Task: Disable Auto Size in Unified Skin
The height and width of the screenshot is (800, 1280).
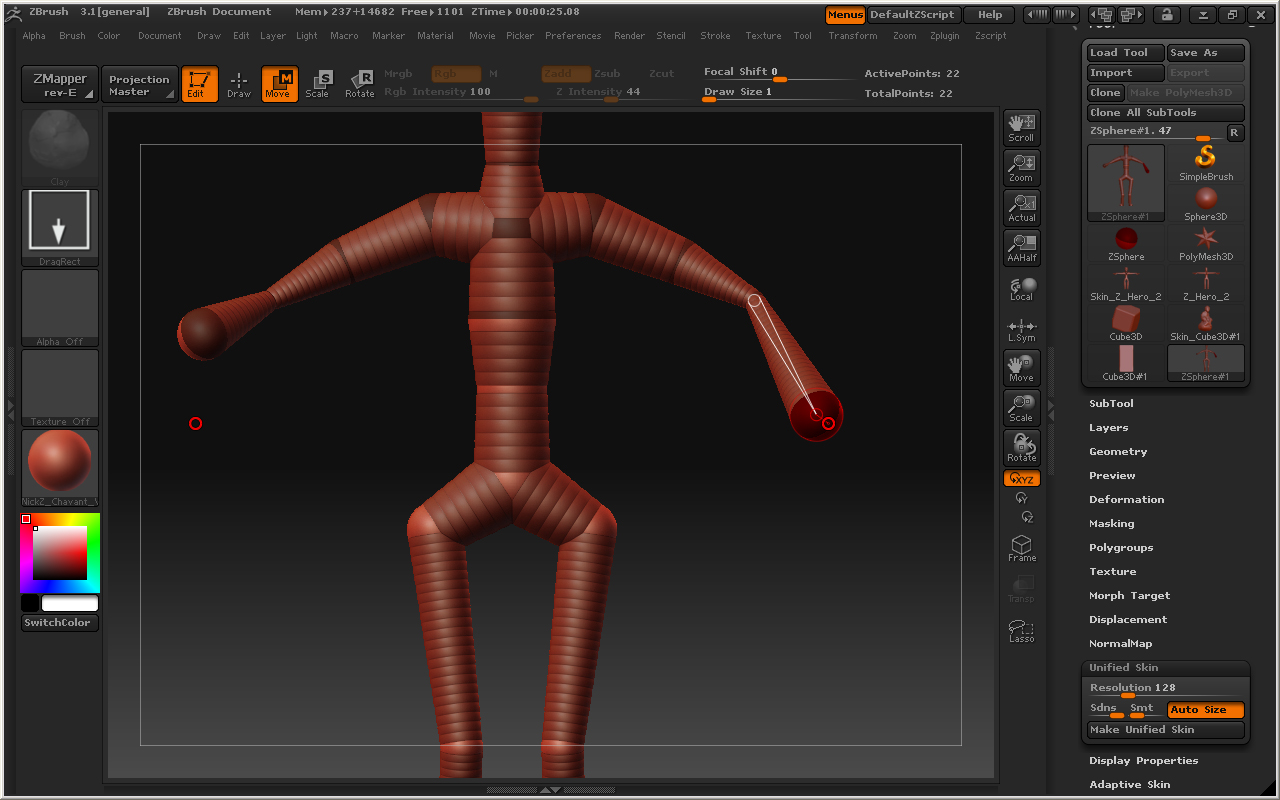Action: [1205, 710]
